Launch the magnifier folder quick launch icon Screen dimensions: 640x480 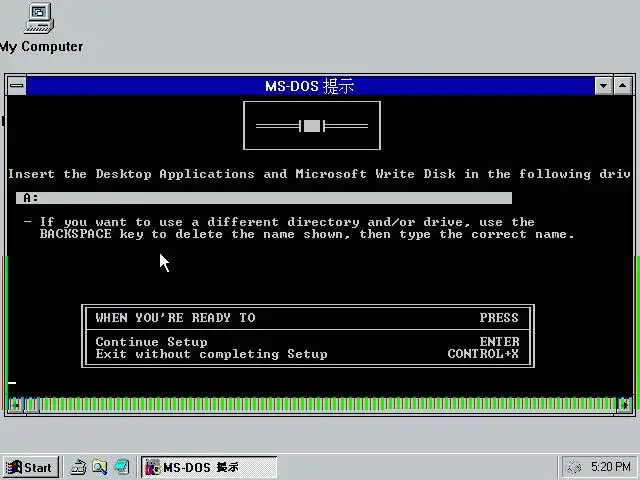[100, 467]
